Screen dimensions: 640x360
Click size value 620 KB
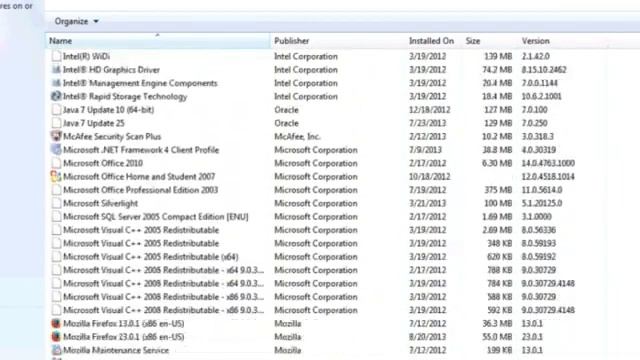point(500,257)
